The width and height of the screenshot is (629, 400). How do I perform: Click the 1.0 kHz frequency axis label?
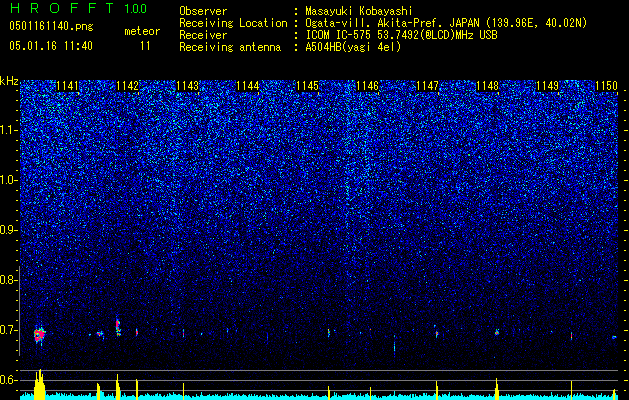coord(8,180)
